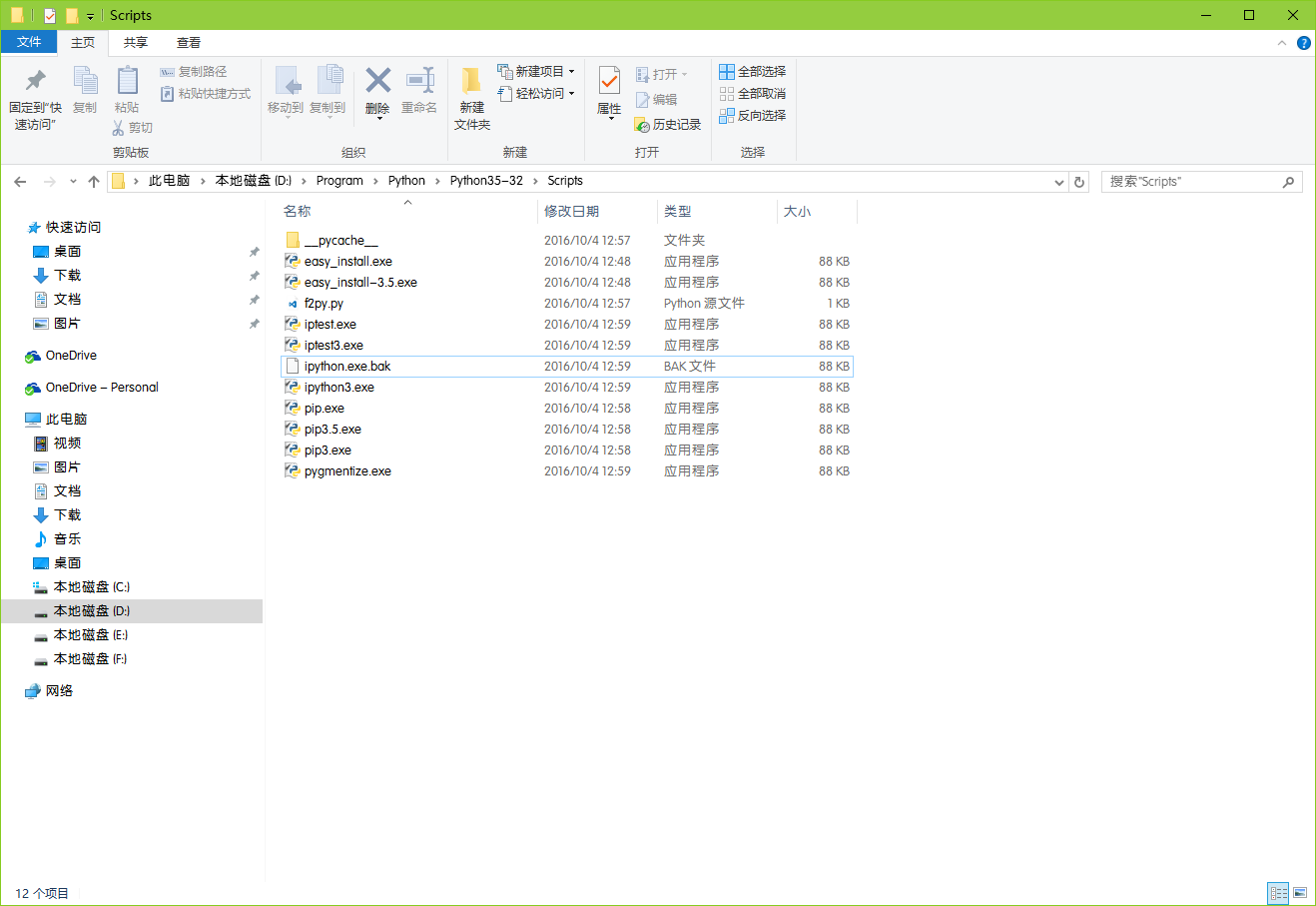The width and height of the screenshot is (1316, 906).
Task: Open the address bar history dropdown
Action: [x=1059, y=182]
